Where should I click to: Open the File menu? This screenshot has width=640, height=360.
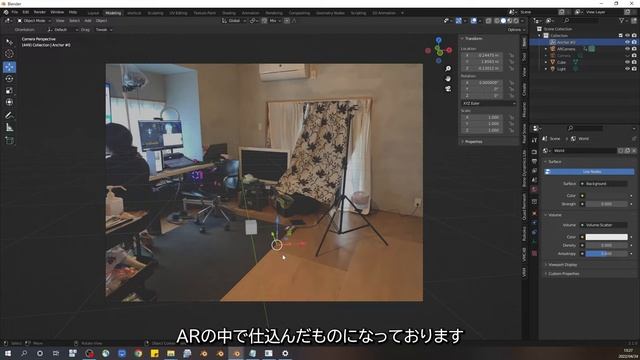click(15, 13)
